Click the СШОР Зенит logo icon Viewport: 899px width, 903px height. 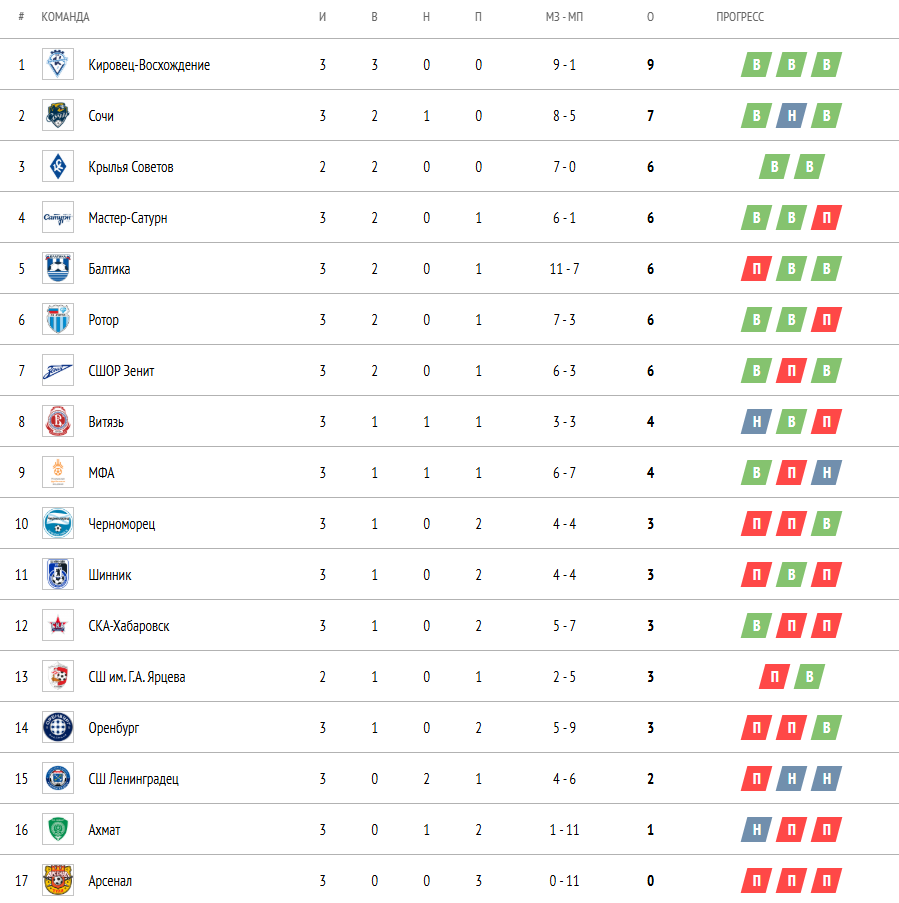tap(57, 371)
